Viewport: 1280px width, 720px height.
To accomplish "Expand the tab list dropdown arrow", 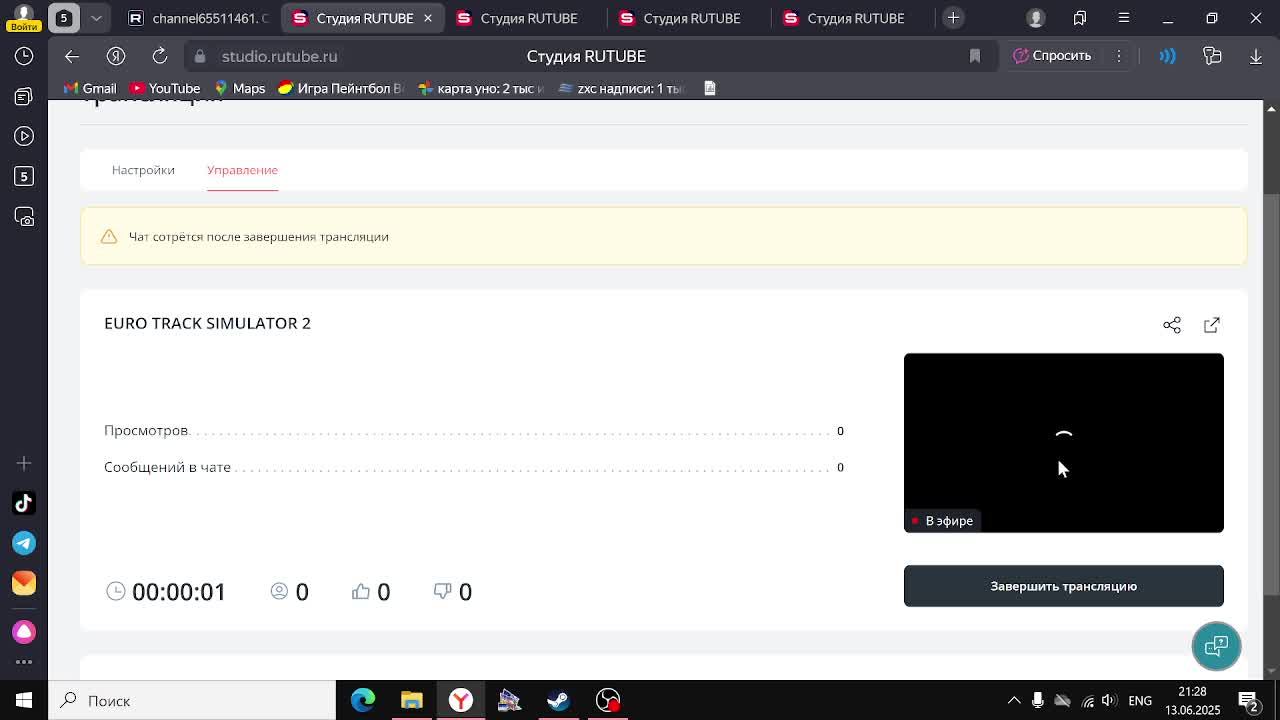I will pos(96,18).
